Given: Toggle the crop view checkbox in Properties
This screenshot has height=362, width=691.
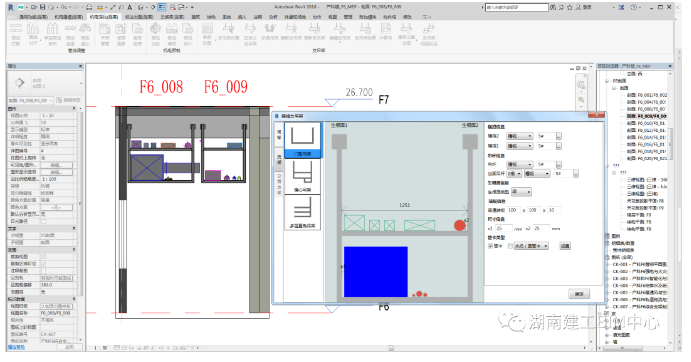Looking at the screenshot, I should point(43,257).
